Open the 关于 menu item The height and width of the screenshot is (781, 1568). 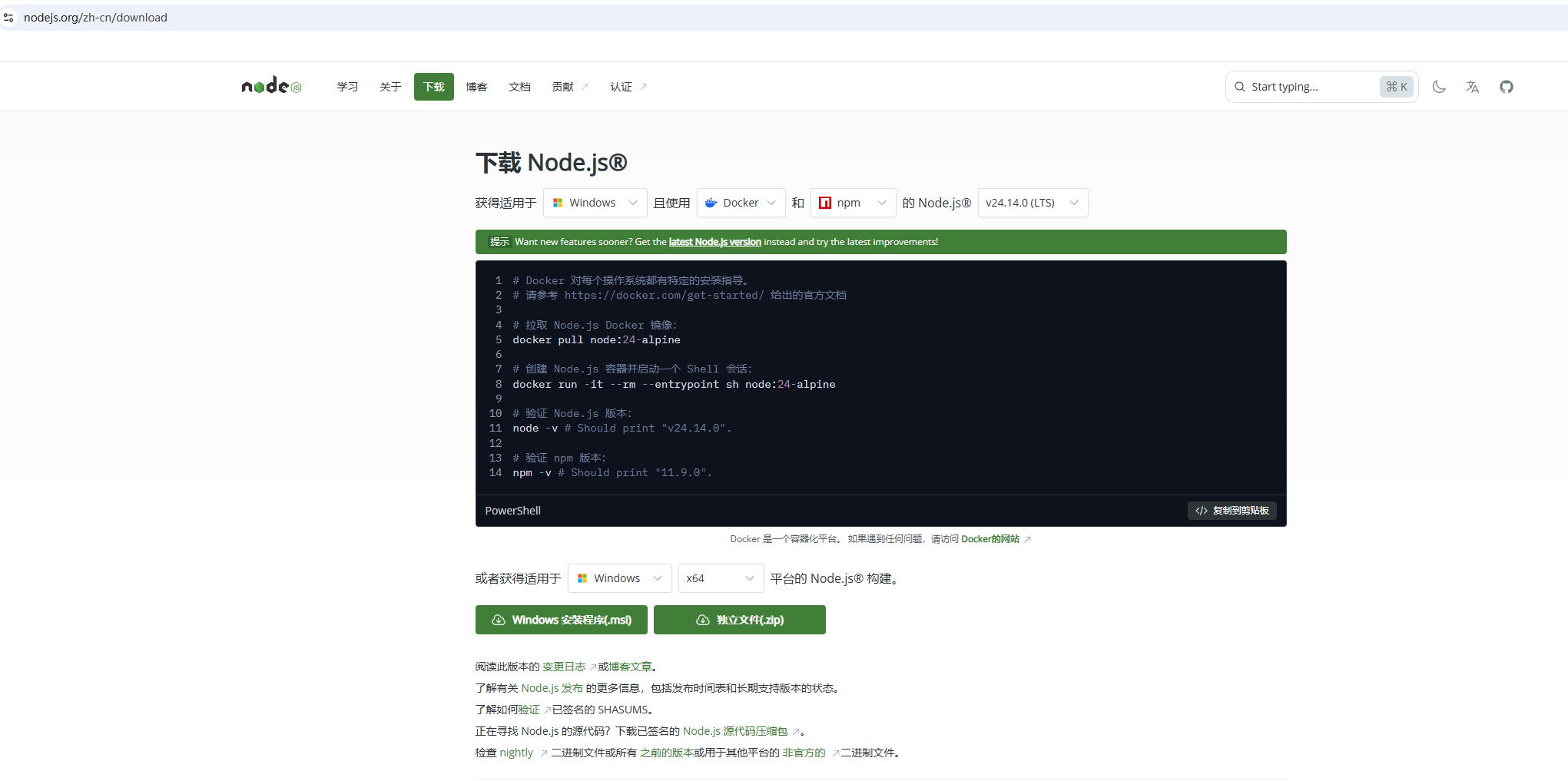(390, 87)
